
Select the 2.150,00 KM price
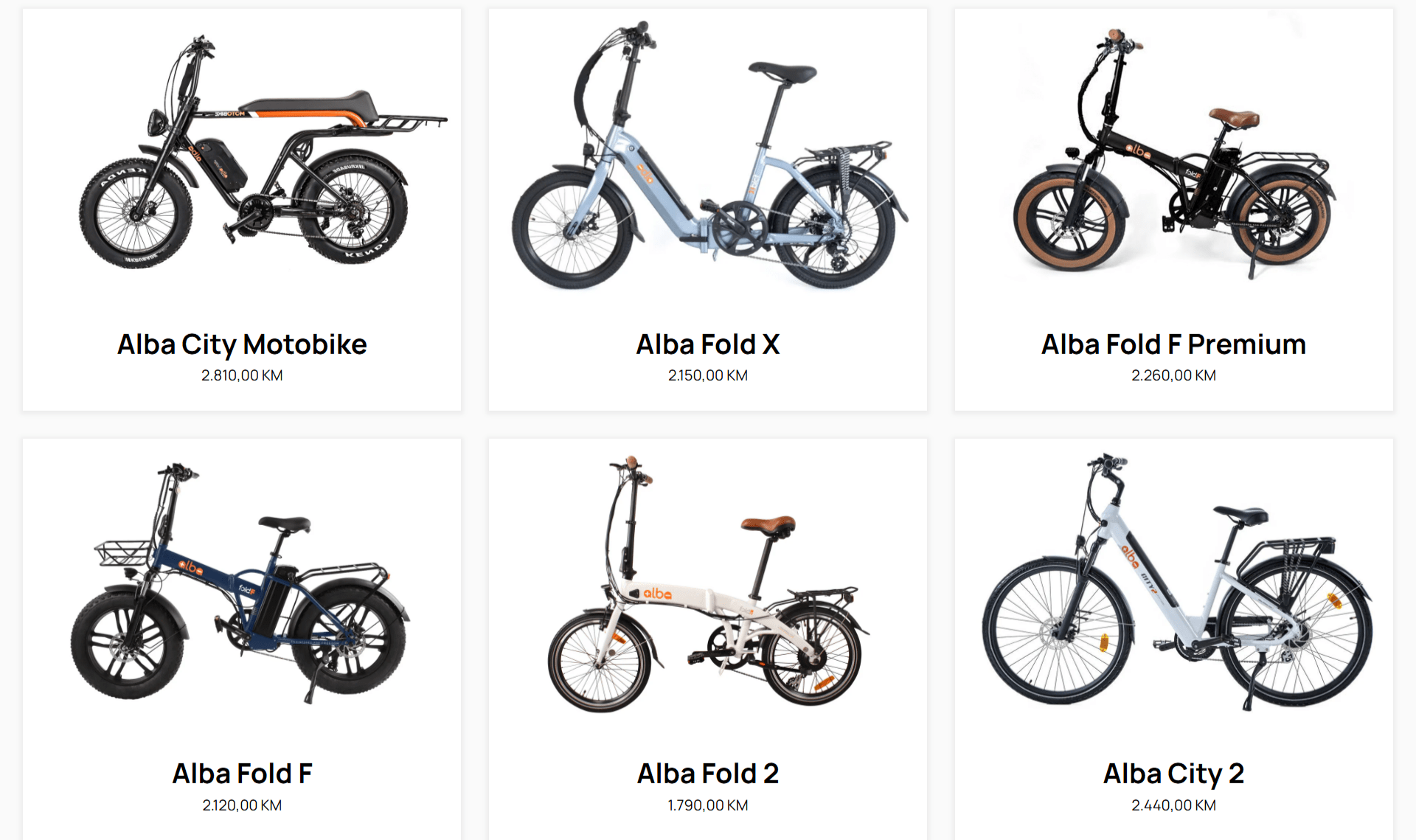tap(708, 375)
